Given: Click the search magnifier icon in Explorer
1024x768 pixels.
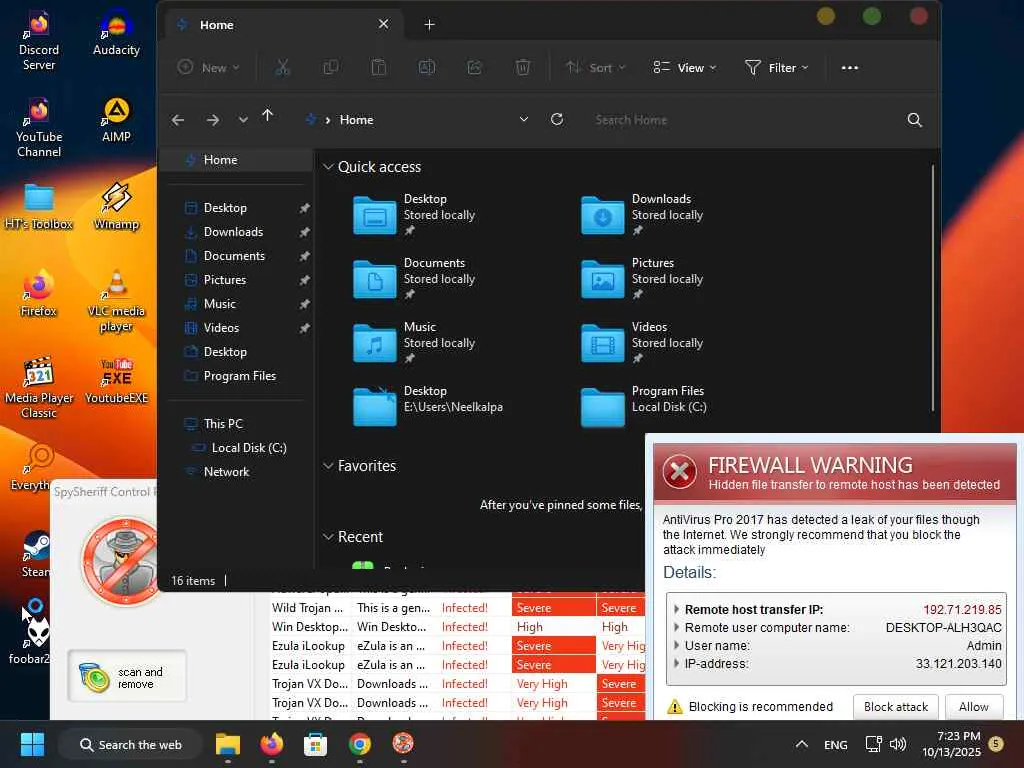Looking at the screenshot, I should point(914,120).
